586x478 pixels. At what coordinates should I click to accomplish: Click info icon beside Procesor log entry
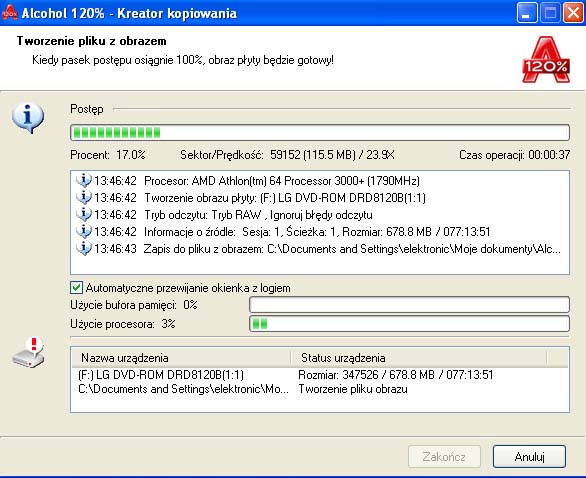[x=83, y=181]
